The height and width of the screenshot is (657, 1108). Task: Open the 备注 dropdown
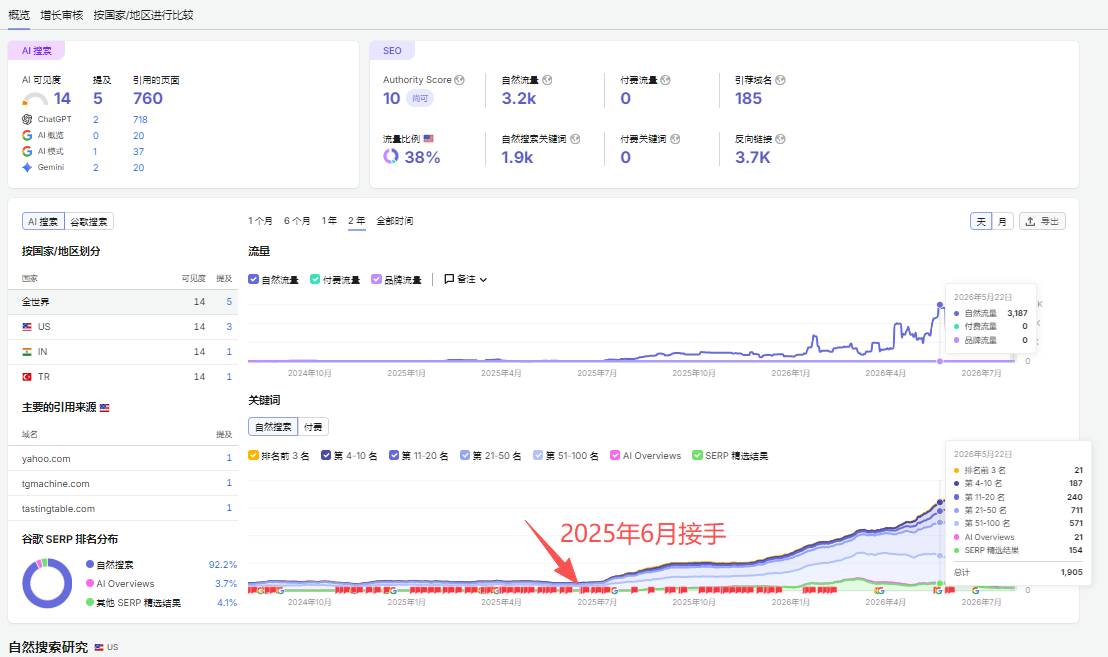pyautogui.click(x=466, y=279)
